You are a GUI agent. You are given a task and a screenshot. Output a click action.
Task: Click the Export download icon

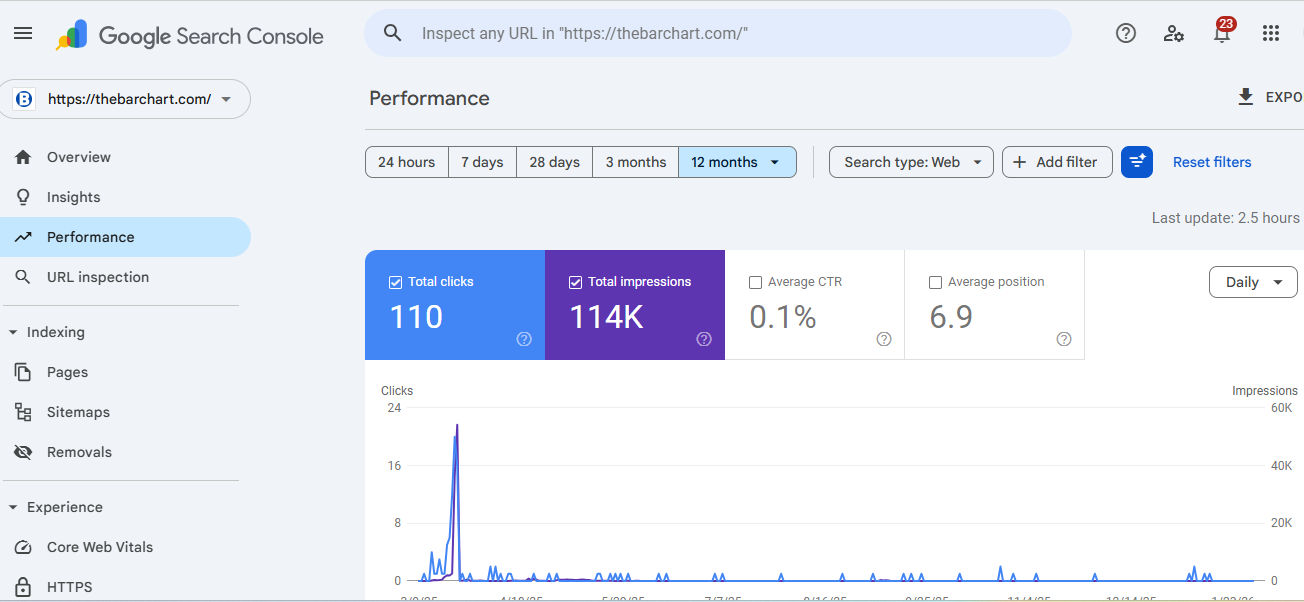(x=1246, y=97)
